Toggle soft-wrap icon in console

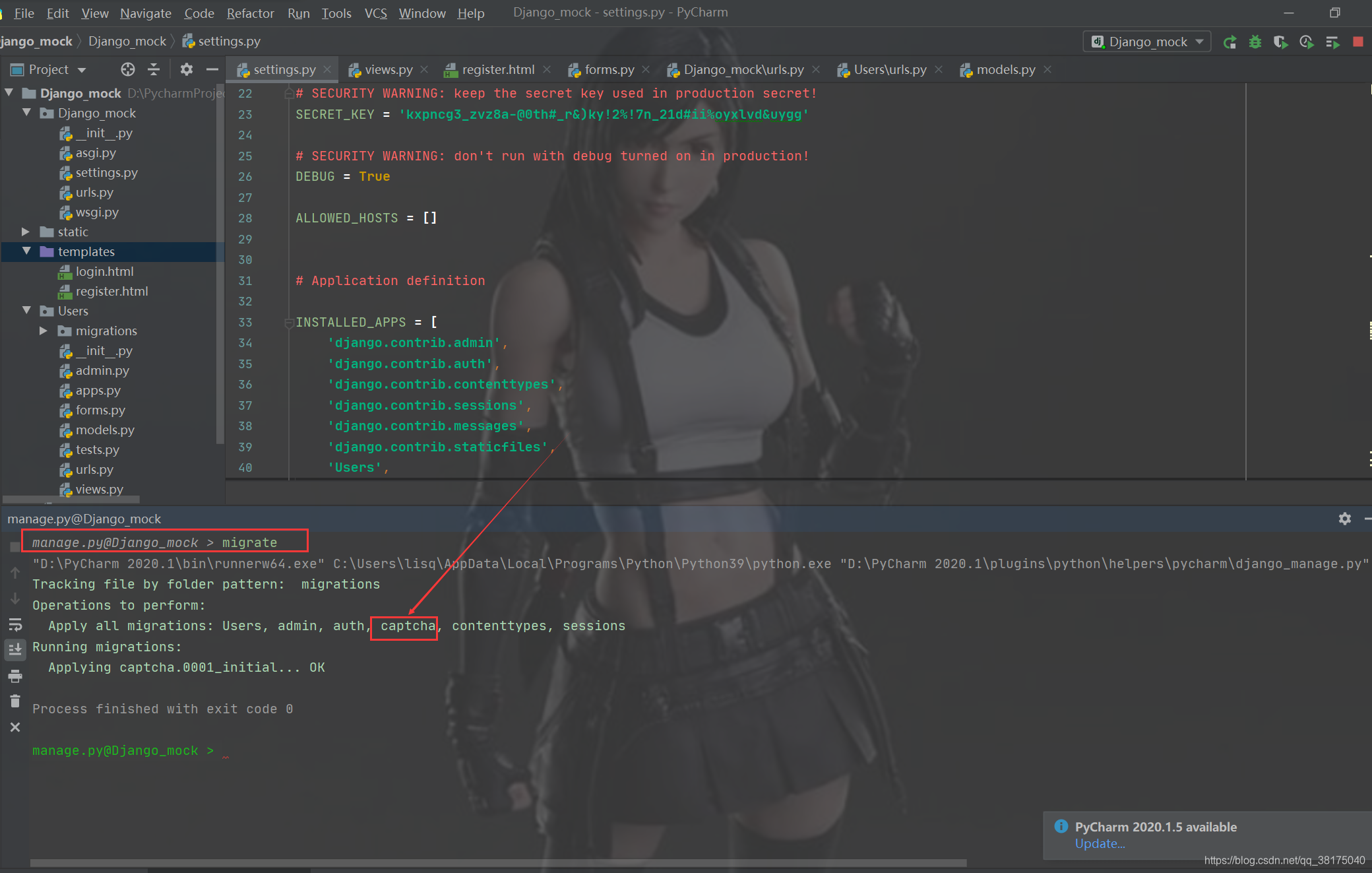click(x=15, y=624)
